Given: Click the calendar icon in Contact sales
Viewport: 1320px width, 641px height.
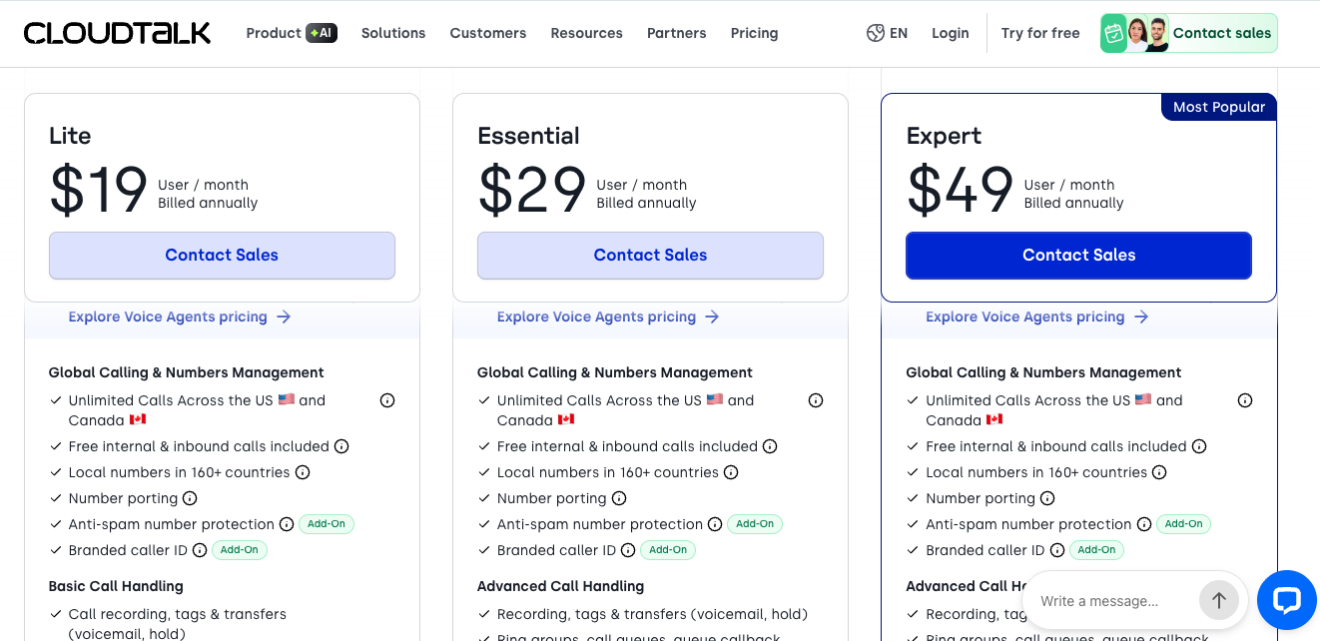Looking at the screenshot, I should tap(1113, 33).
